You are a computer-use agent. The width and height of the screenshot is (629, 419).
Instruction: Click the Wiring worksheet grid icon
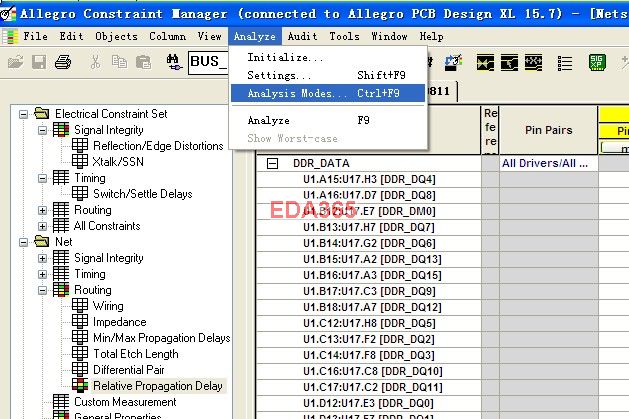[80, 306]
